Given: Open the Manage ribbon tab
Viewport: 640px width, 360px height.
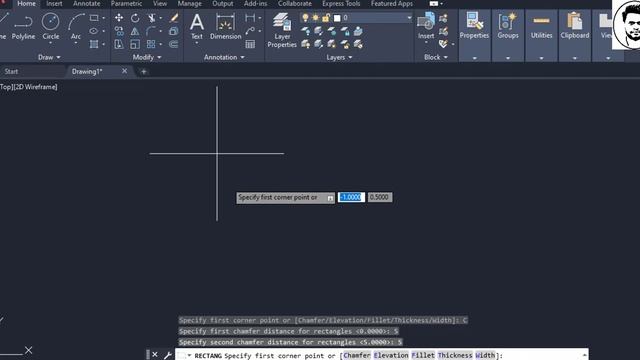Looking at the screenshot, I should click(x=189, y=4).
